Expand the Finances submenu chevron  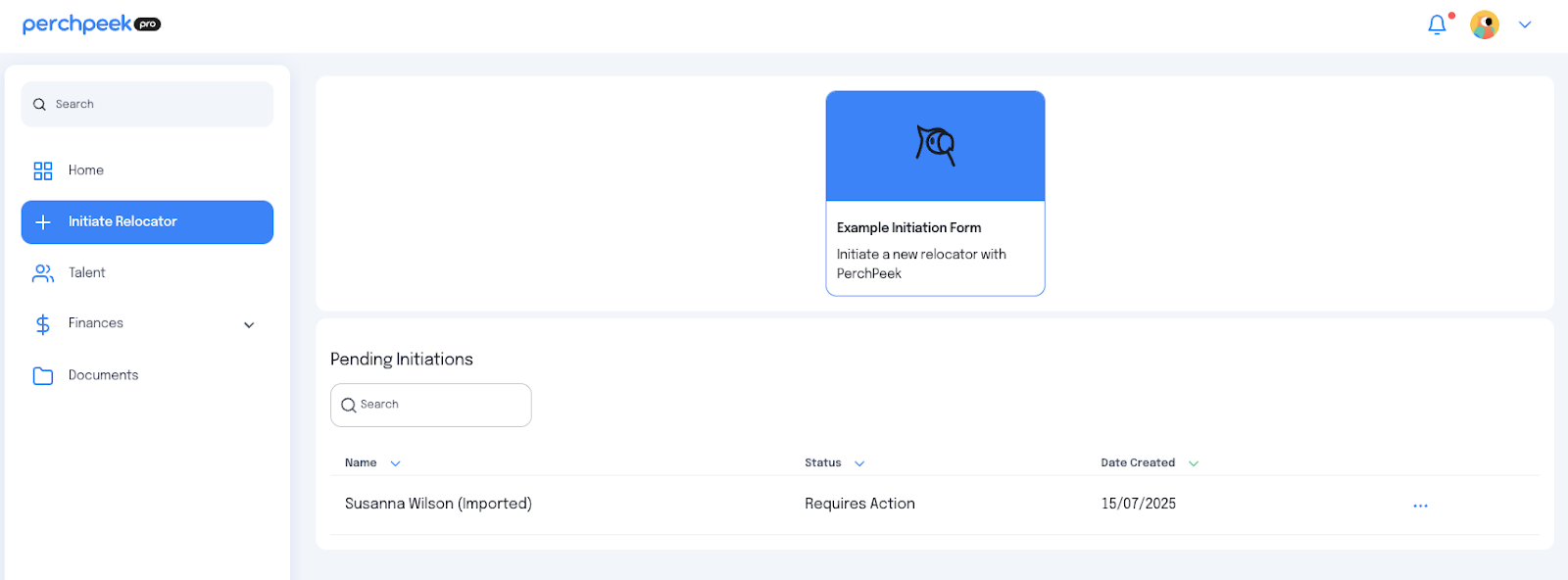click(x=249, y=324)
